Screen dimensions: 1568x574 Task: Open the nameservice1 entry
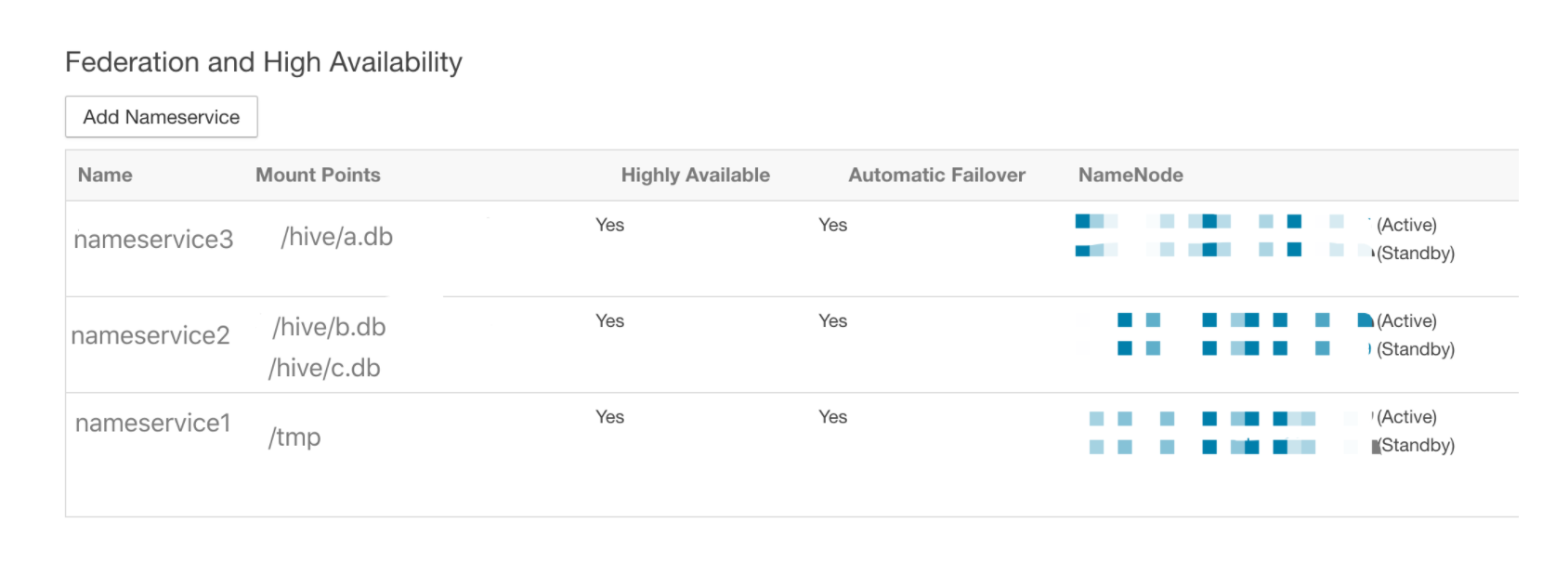click(152, 423)
